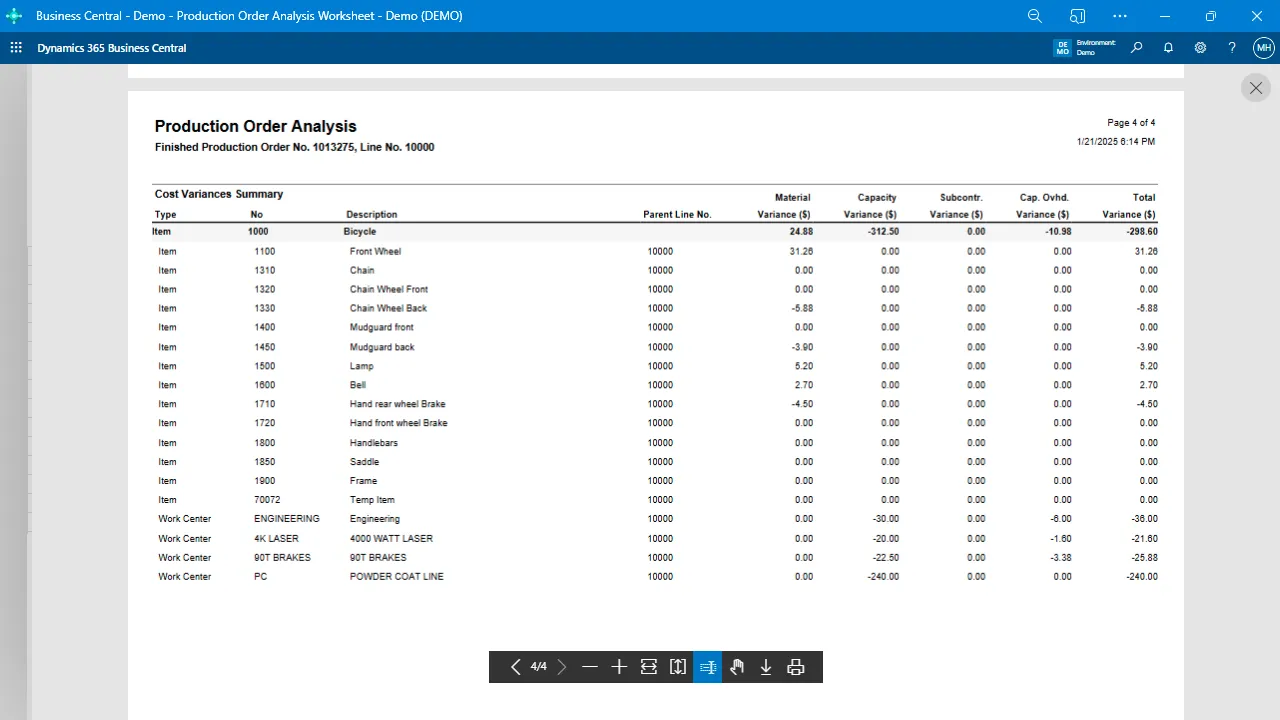Print the Production Order Analysis report
Screen dimensions: 1280x720
pos(796,667)
